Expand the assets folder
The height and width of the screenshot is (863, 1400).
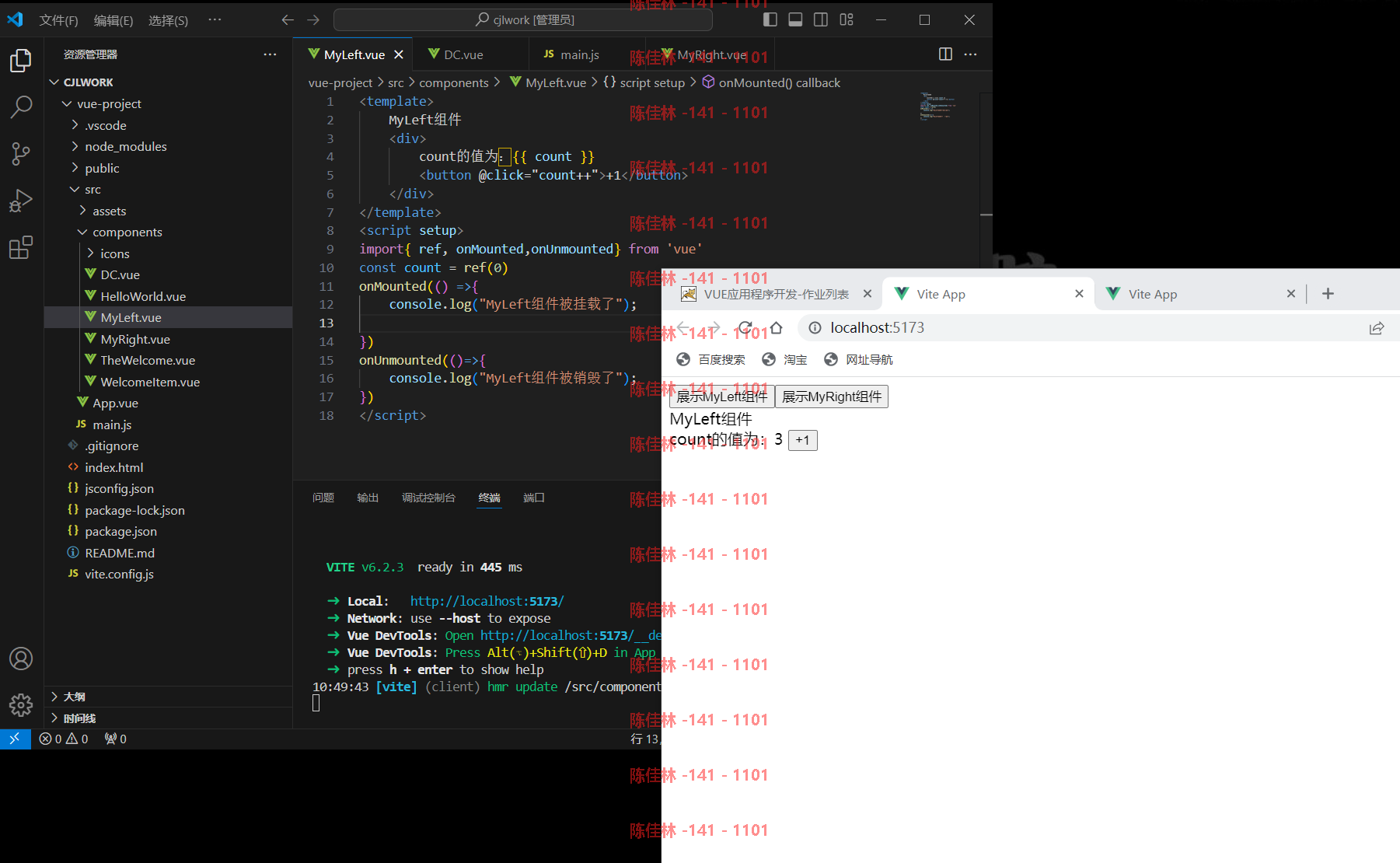coord(168,211)
